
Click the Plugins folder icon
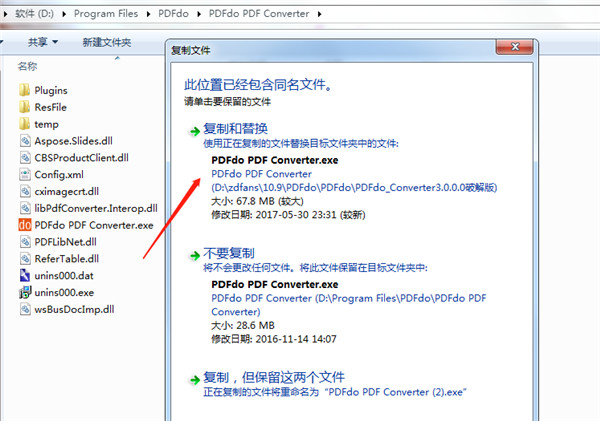(24, 90)
